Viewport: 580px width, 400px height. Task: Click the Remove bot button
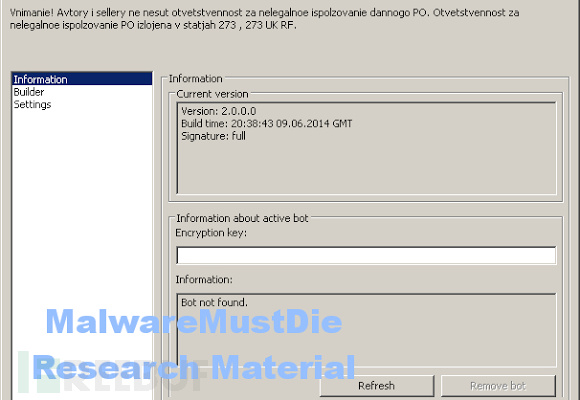point(498,386)
